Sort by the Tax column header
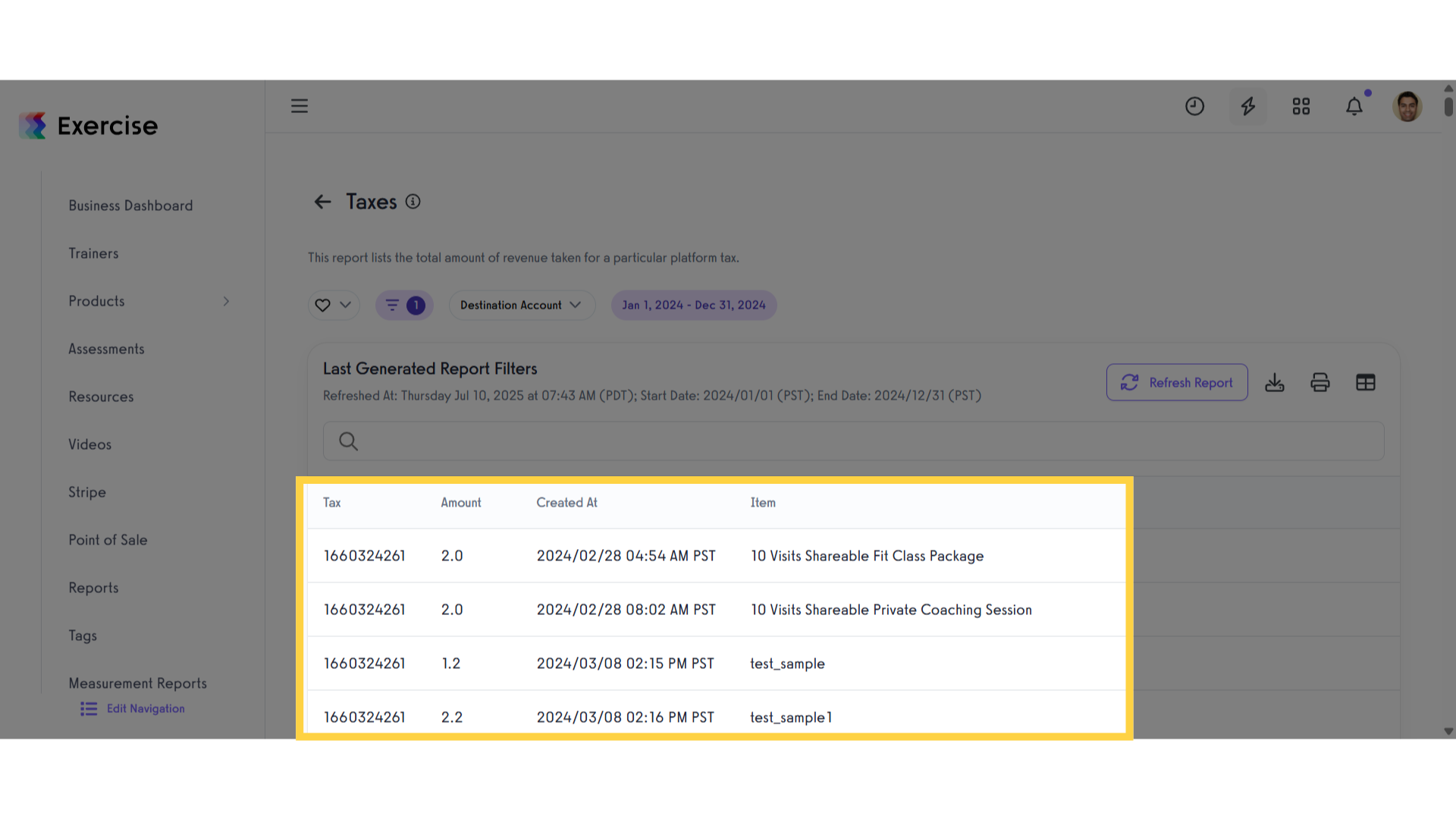Image resolution: width=1456 pixels, height=819 pixels. pyautogui.click(x=332, y=503)
